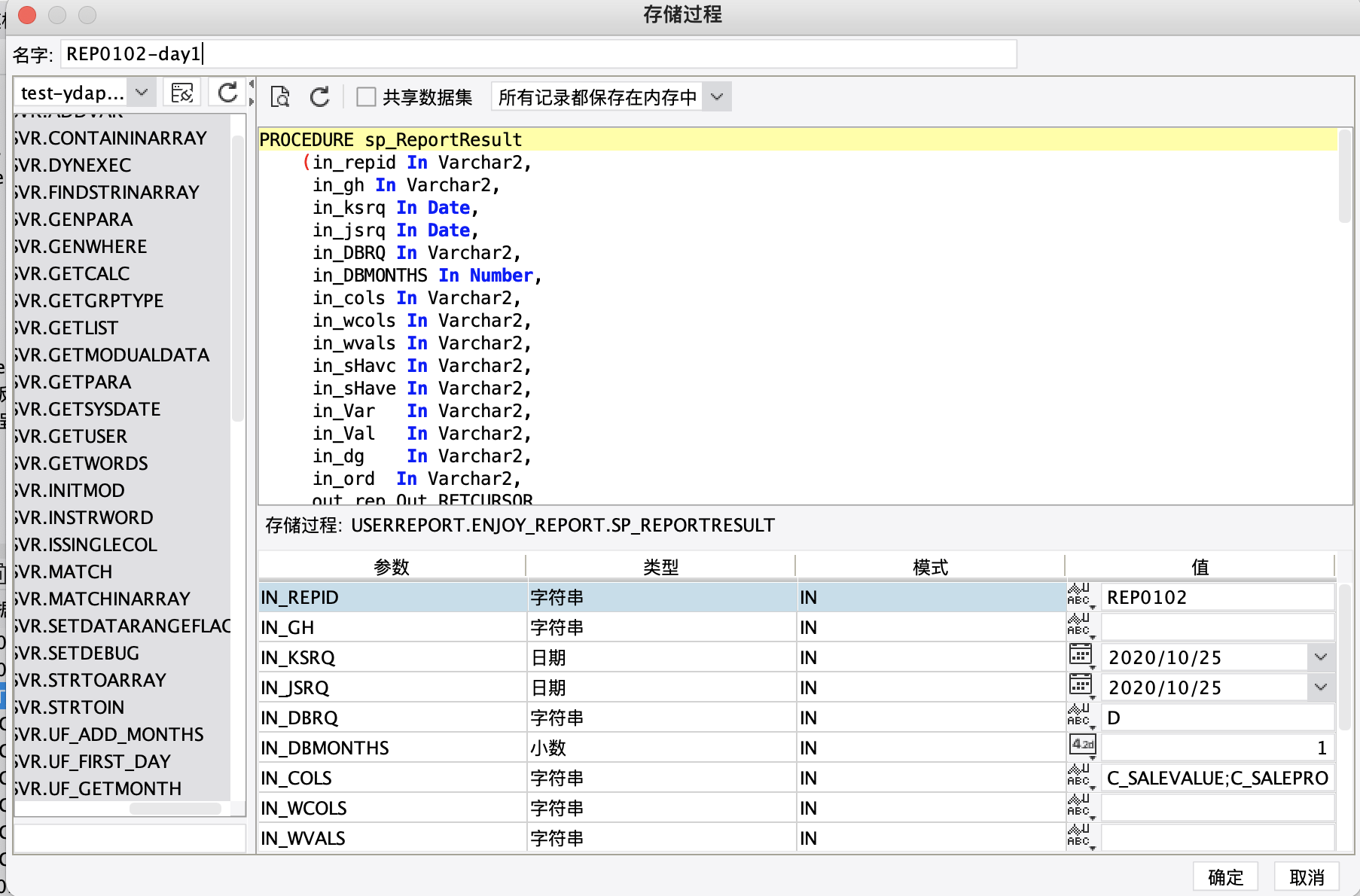Click the calendar icon in the IN_JSRQ row
Screen dimensions: 1360x896
(x=1081, y=686)
